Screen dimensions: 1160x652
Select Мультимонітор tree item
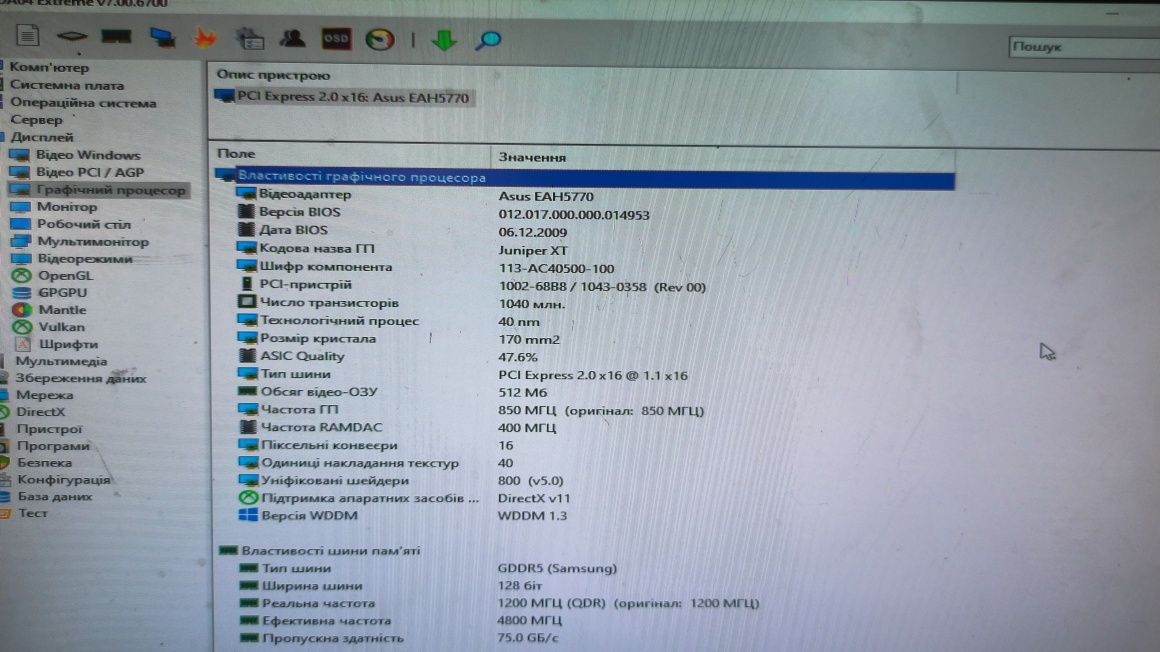point(92,241)
